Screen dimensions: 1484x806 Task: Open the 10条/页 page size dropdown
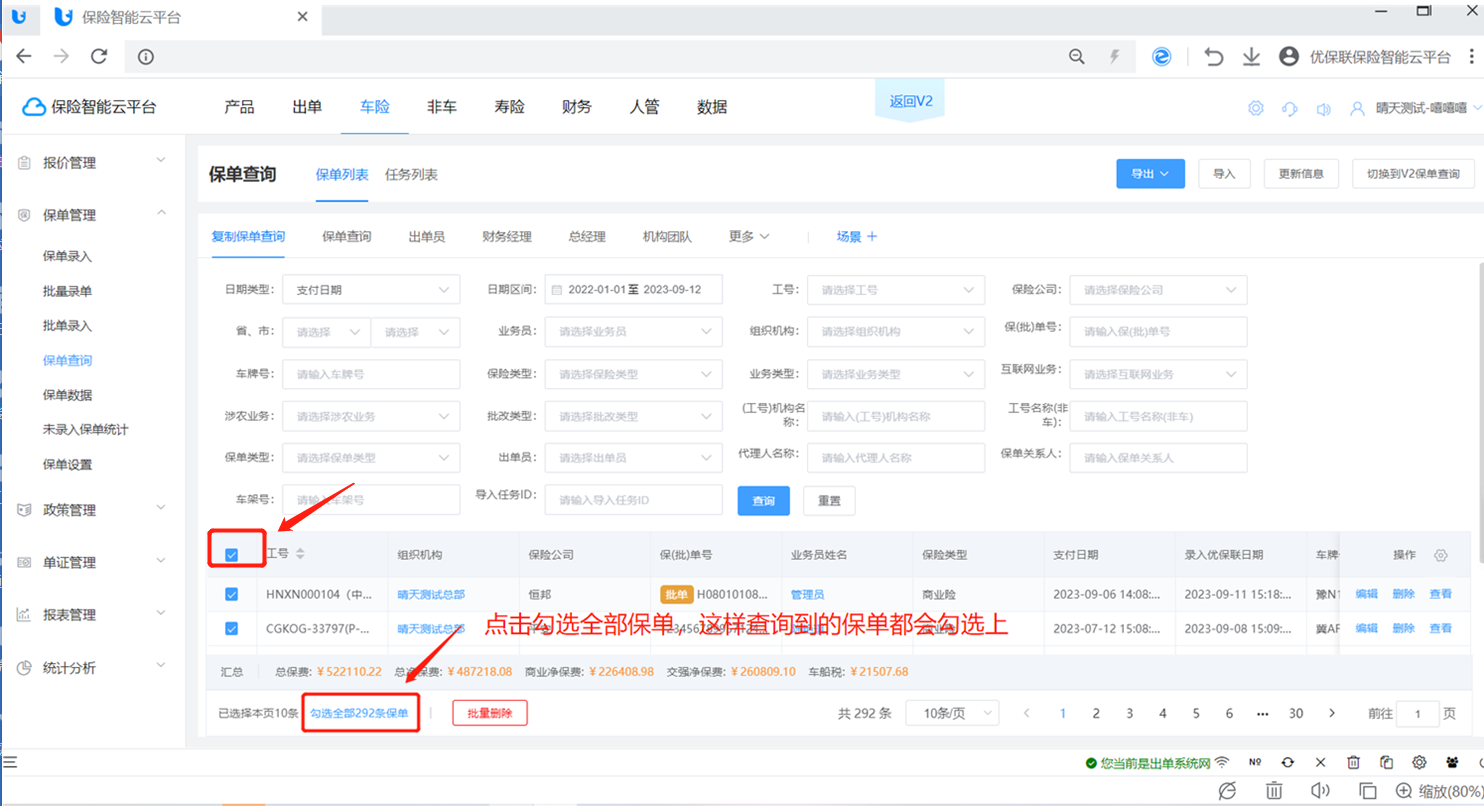(952, 713)
